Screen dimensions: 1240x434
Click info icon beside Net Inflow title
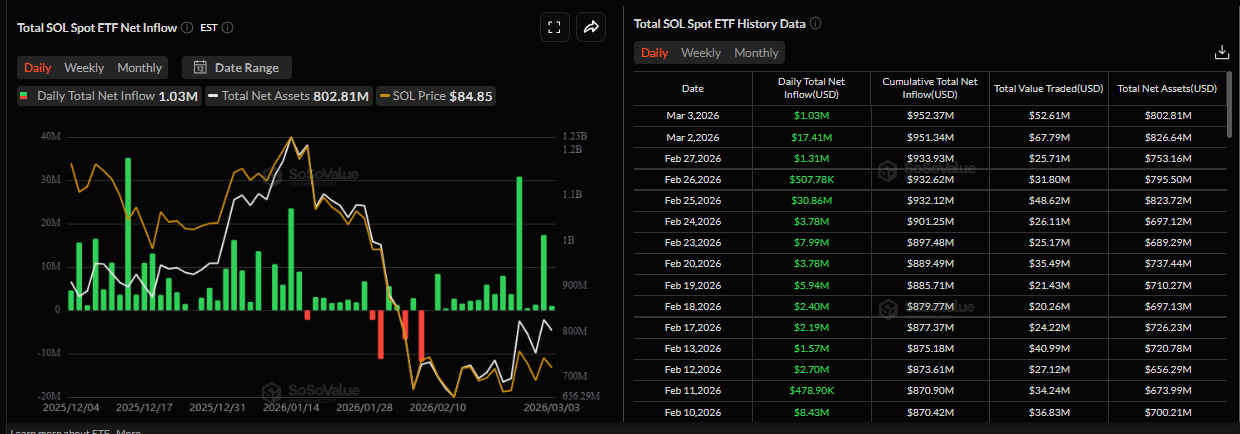[187, 28]
